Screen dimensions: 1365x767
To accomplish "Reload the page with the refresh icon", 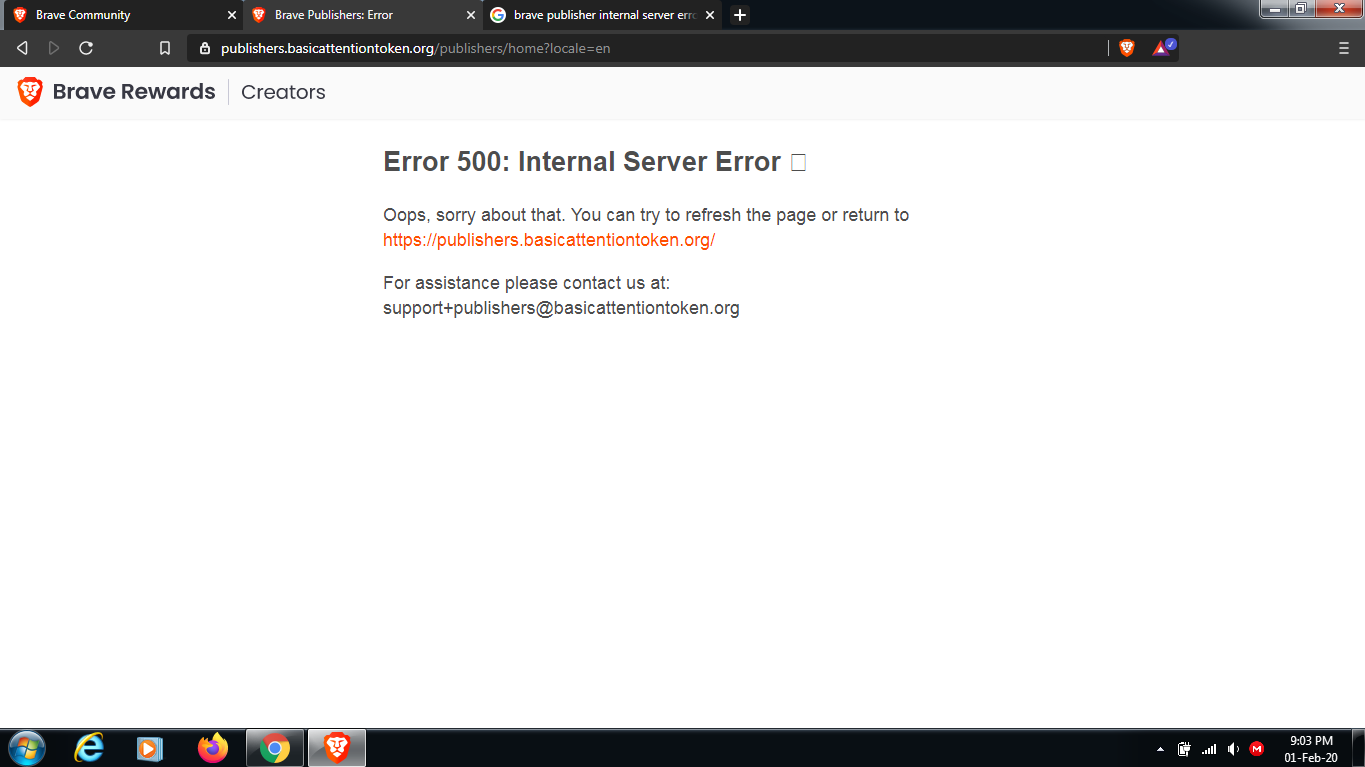I will [x=86, y=48].
